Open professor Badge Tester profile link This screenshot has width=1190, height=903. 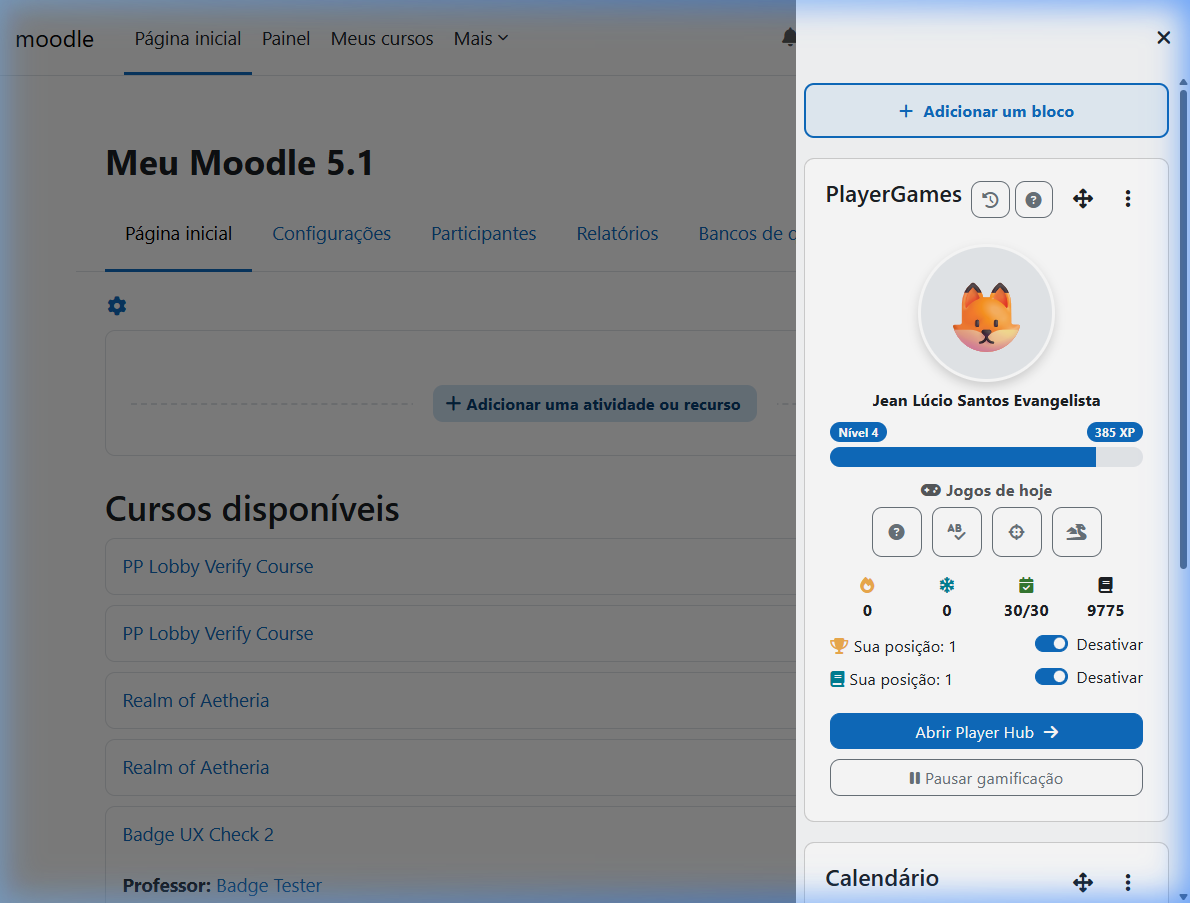(269, 886)
